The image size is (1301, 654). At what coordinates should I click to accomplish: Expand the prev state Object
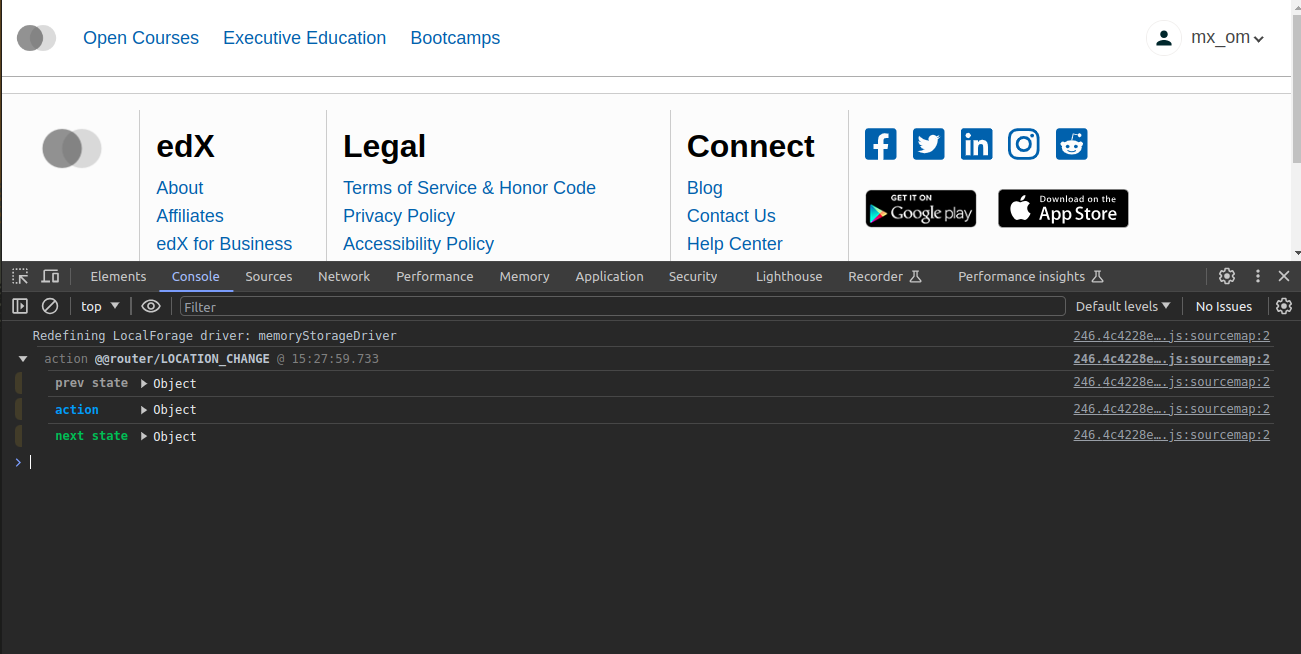tap(144, 383)
